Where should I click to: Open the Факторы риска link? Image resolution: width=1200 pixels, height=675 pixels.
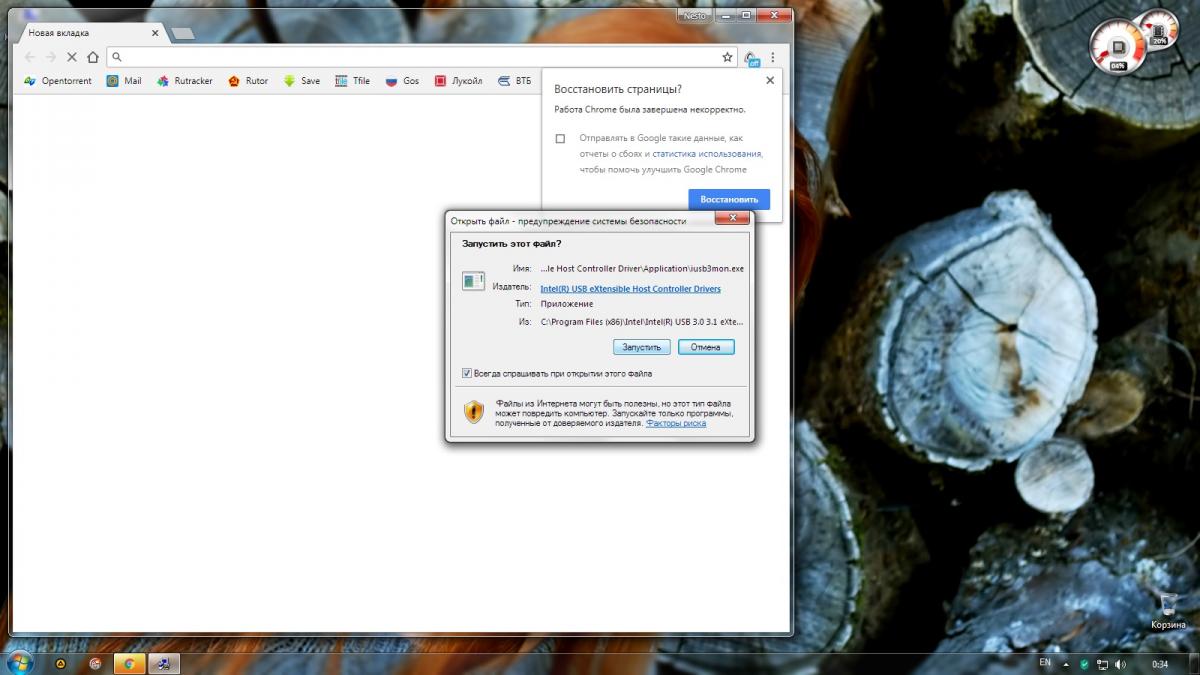point(676,423)
